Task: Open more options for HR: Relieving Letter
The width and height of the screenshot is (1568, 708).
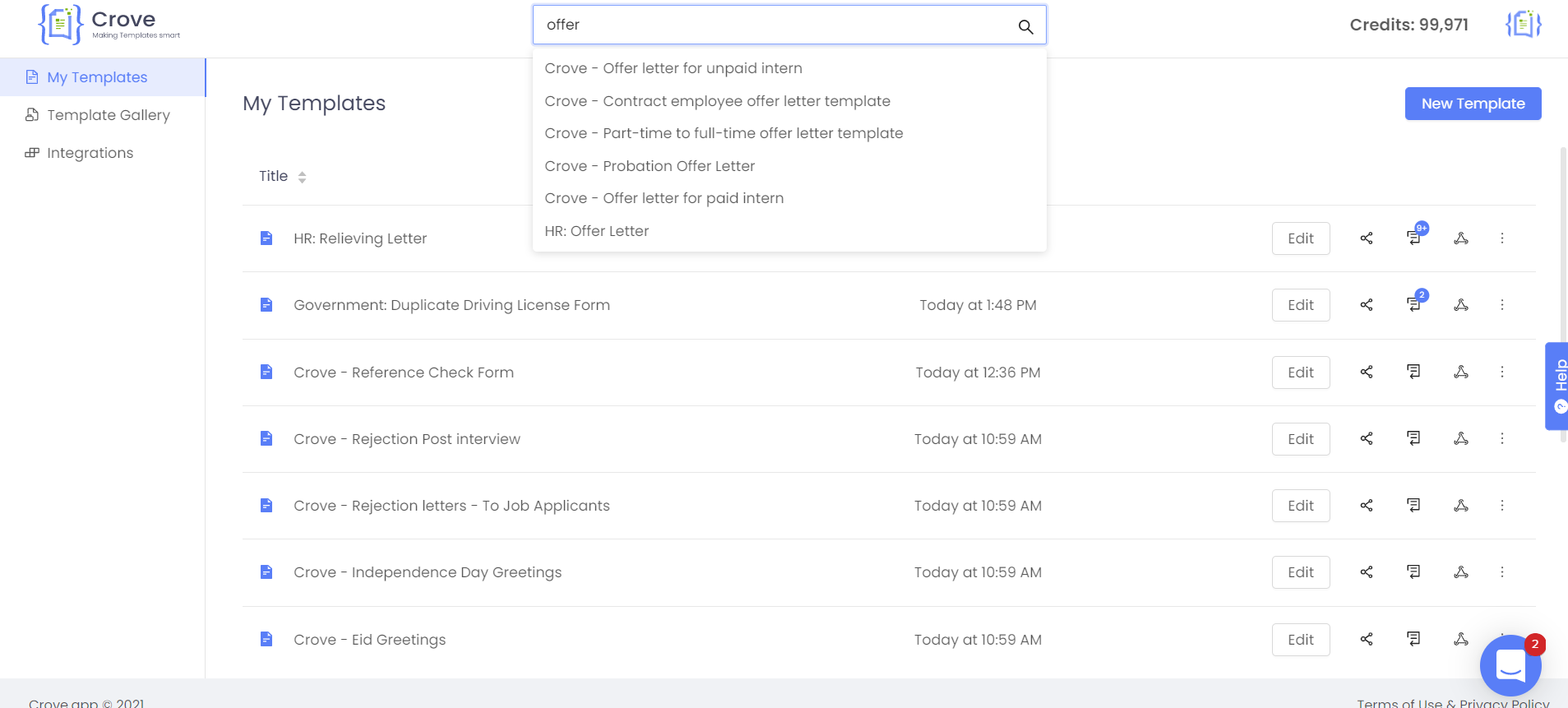Action: (1502, 238)
